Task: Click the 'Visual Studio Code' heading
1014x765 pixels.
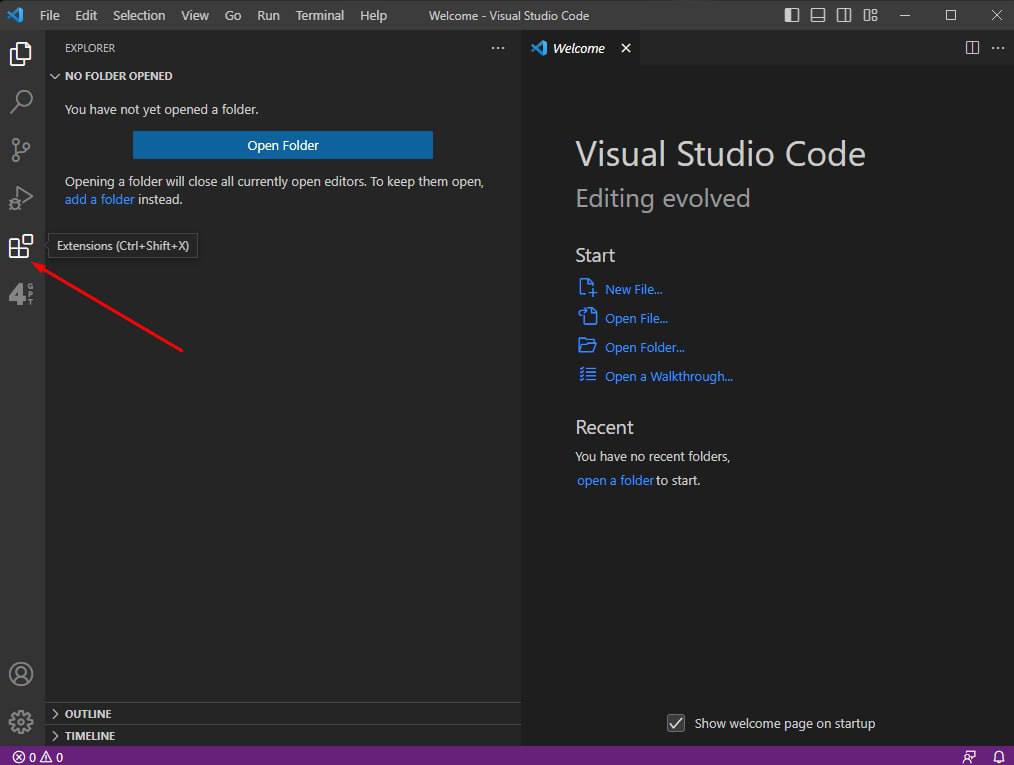Action: click(x=720, y=154)
